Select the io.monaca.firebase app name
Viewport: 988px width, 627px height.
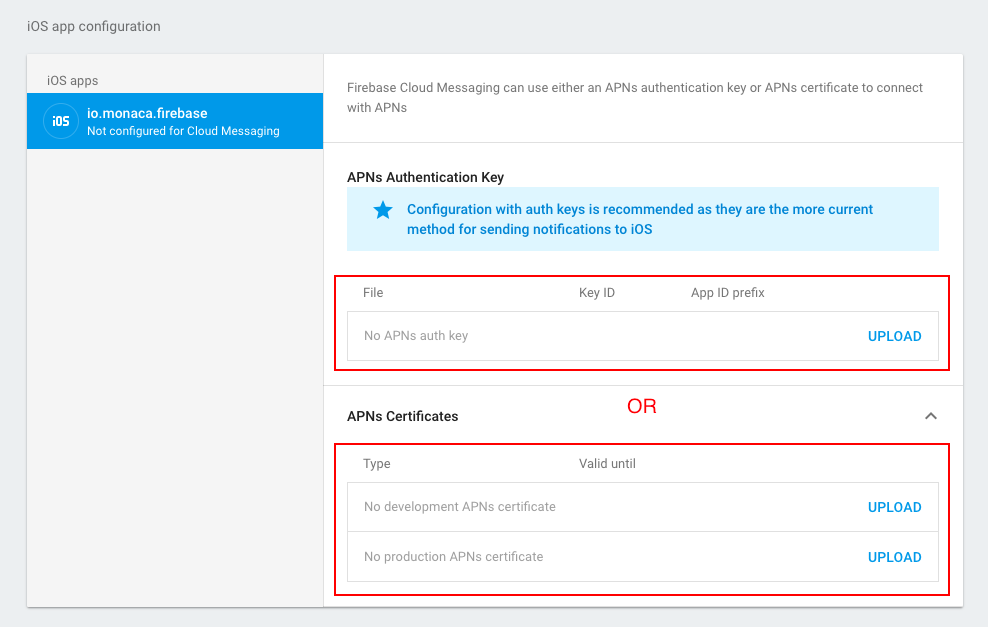click(x=147, y=113)
